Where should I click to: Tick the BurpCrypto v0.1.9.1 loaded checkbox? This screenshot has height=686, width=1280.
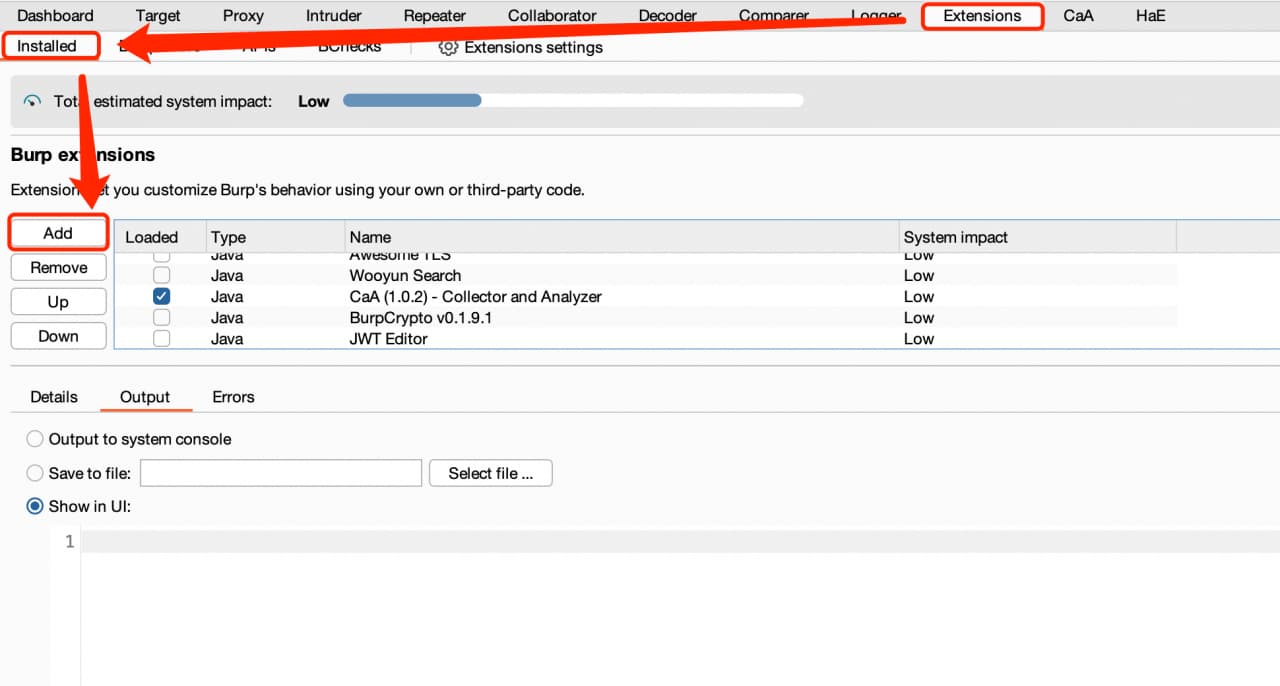161,317
